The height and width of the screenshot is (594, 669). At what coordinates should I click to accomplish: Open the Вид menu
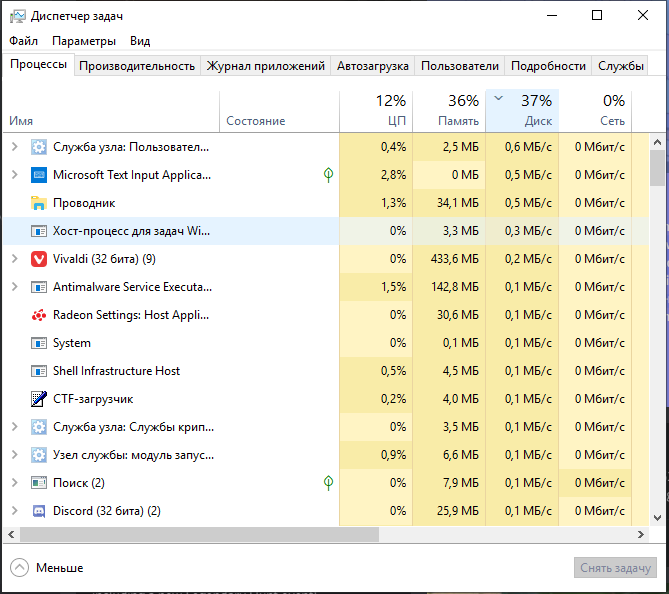tap(140, 41)
